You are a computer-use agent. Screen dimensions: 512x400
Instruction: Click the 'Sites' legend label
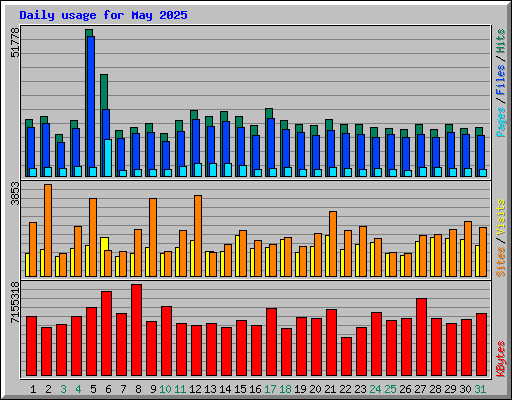coord(501,262)
